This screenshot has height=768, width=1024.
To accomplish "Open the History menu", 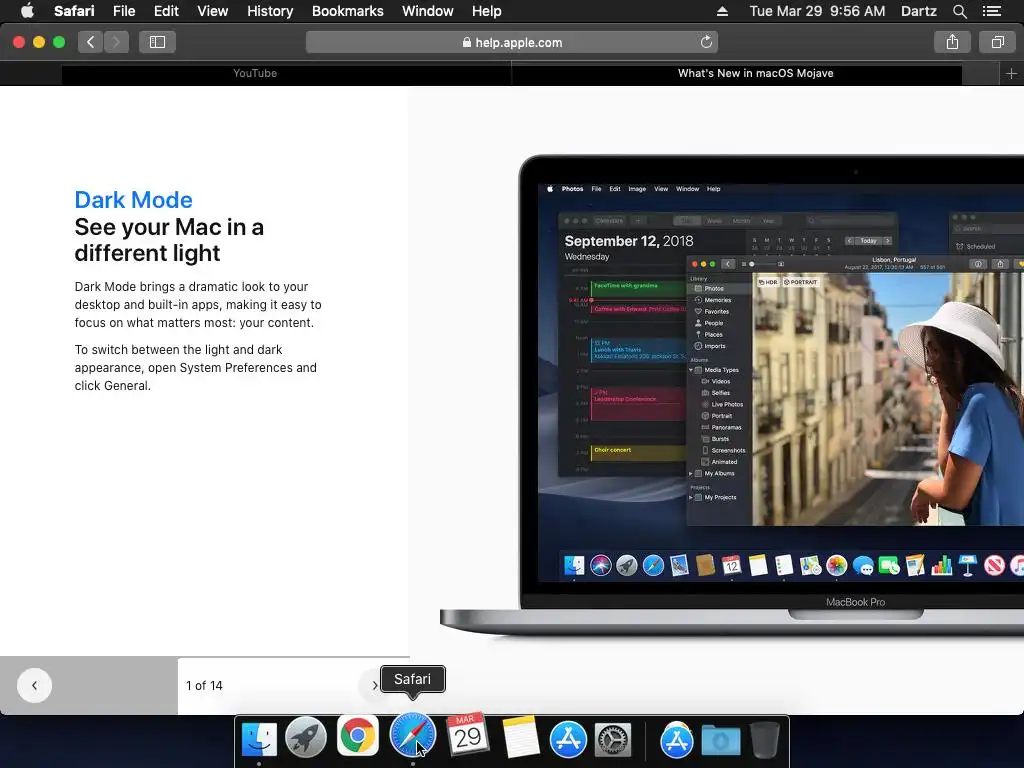I will [x=270, y=11].
